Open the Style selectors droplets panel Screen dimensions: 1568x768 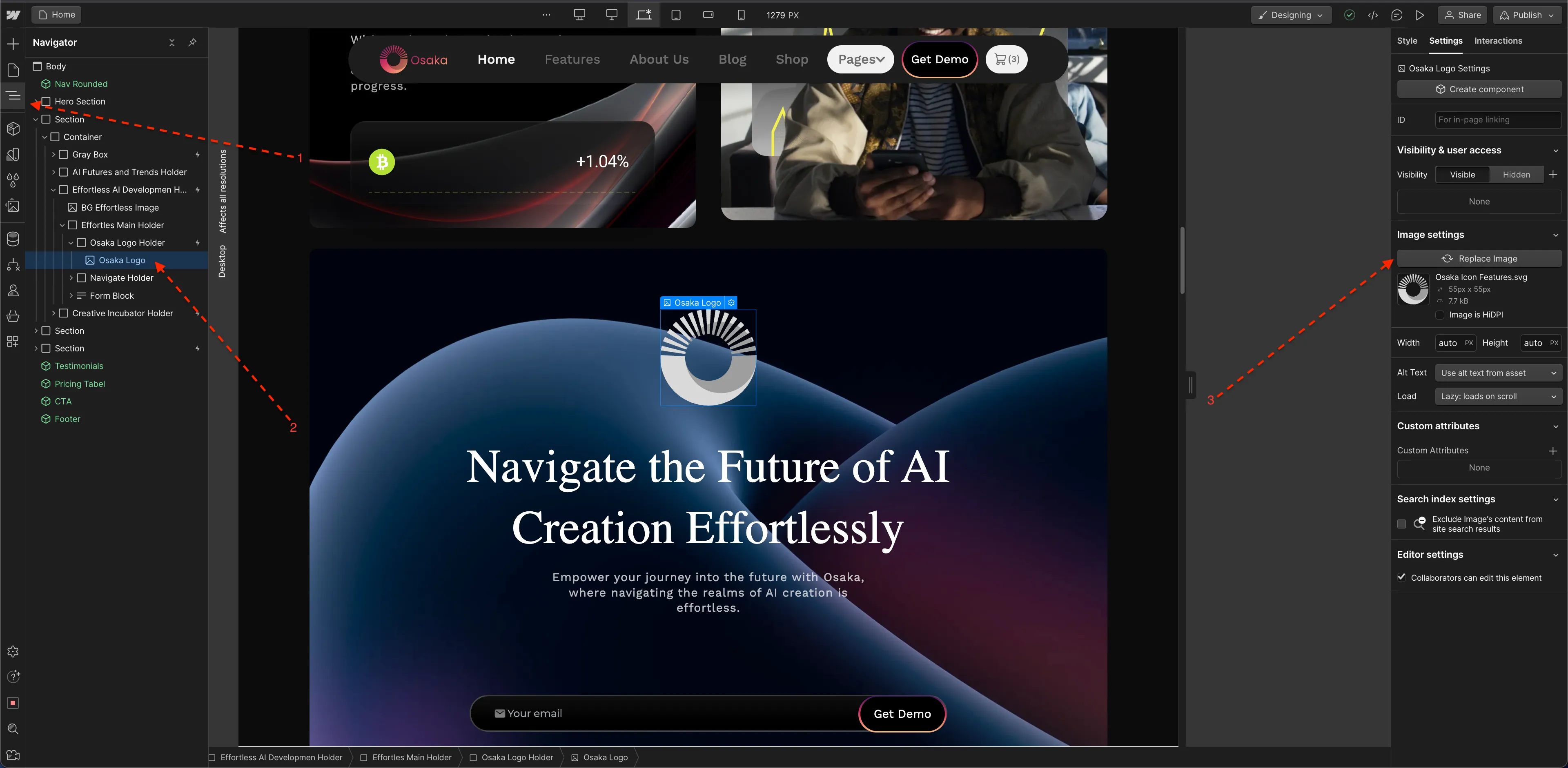click(13, 180)
